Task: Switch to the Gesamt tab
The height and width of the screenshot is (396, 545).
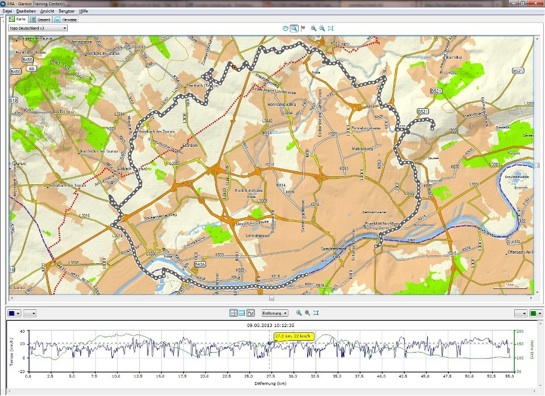Action: click(41, 19)
